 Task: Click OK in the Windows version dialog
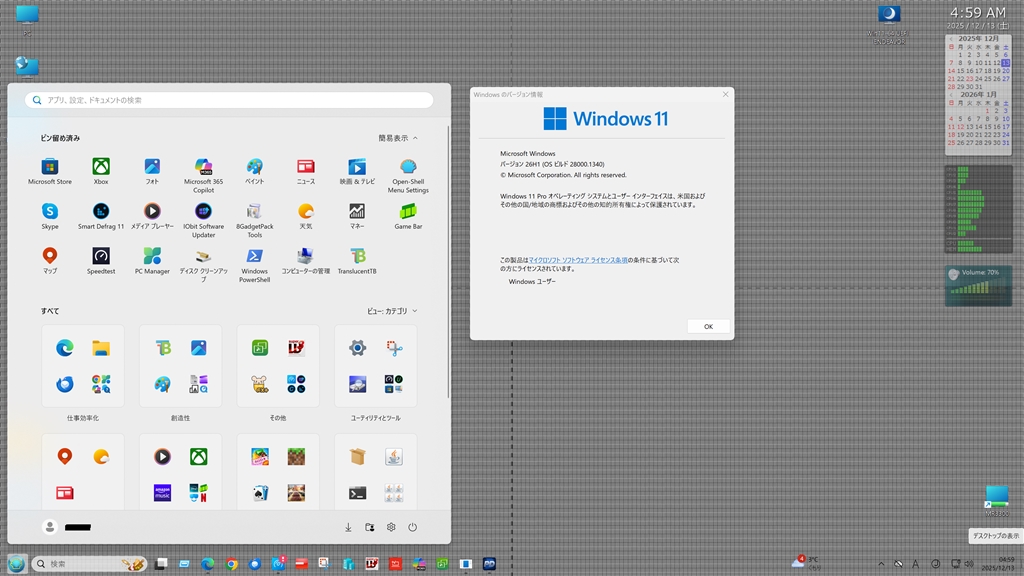[708, 326]
